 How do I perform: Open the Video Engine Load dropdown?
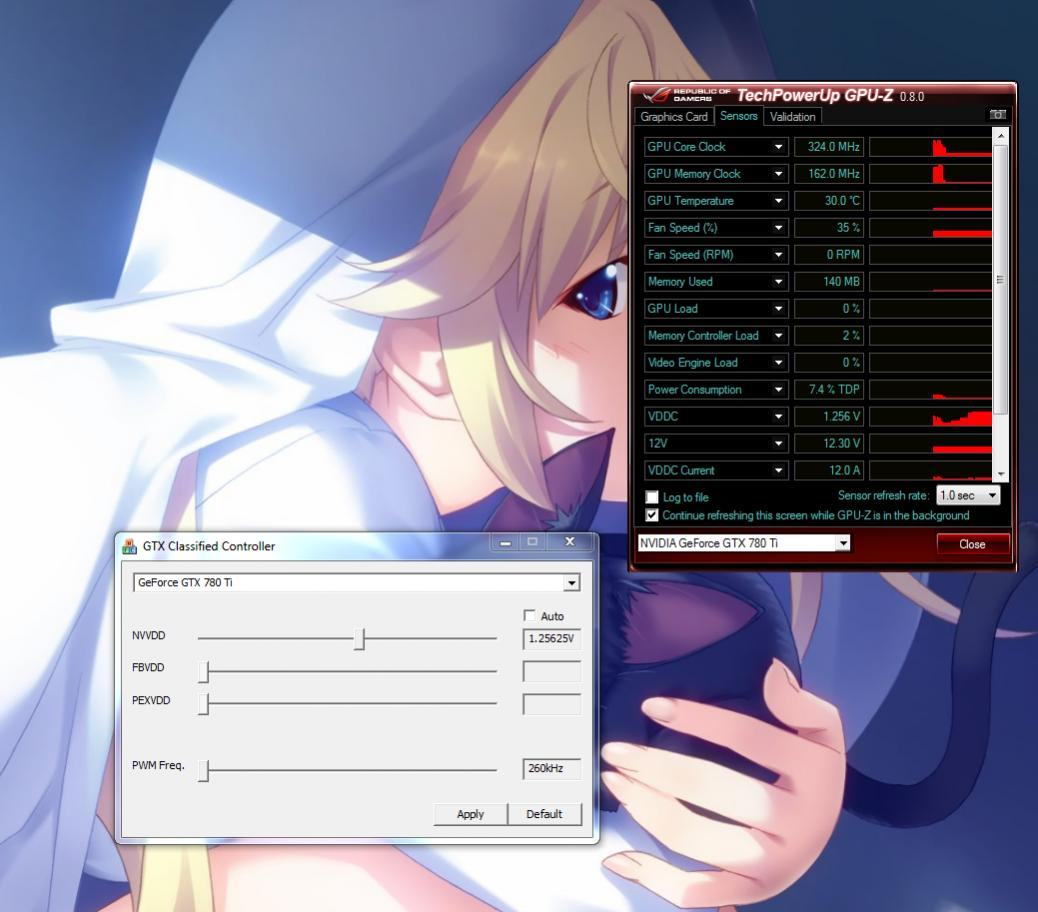click(x=778, y=363)
